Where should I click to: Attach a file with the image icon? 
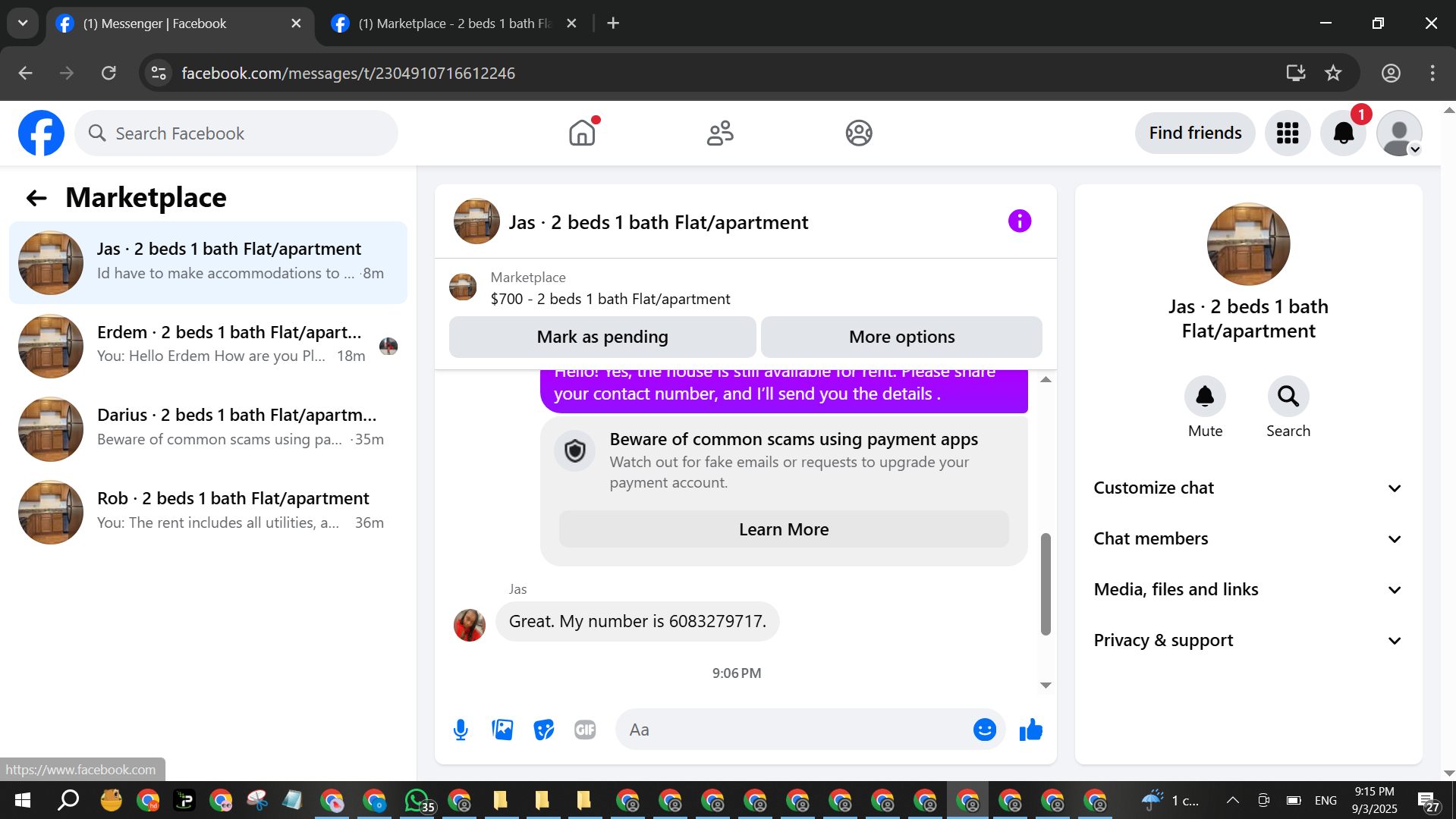click(502, 730)
